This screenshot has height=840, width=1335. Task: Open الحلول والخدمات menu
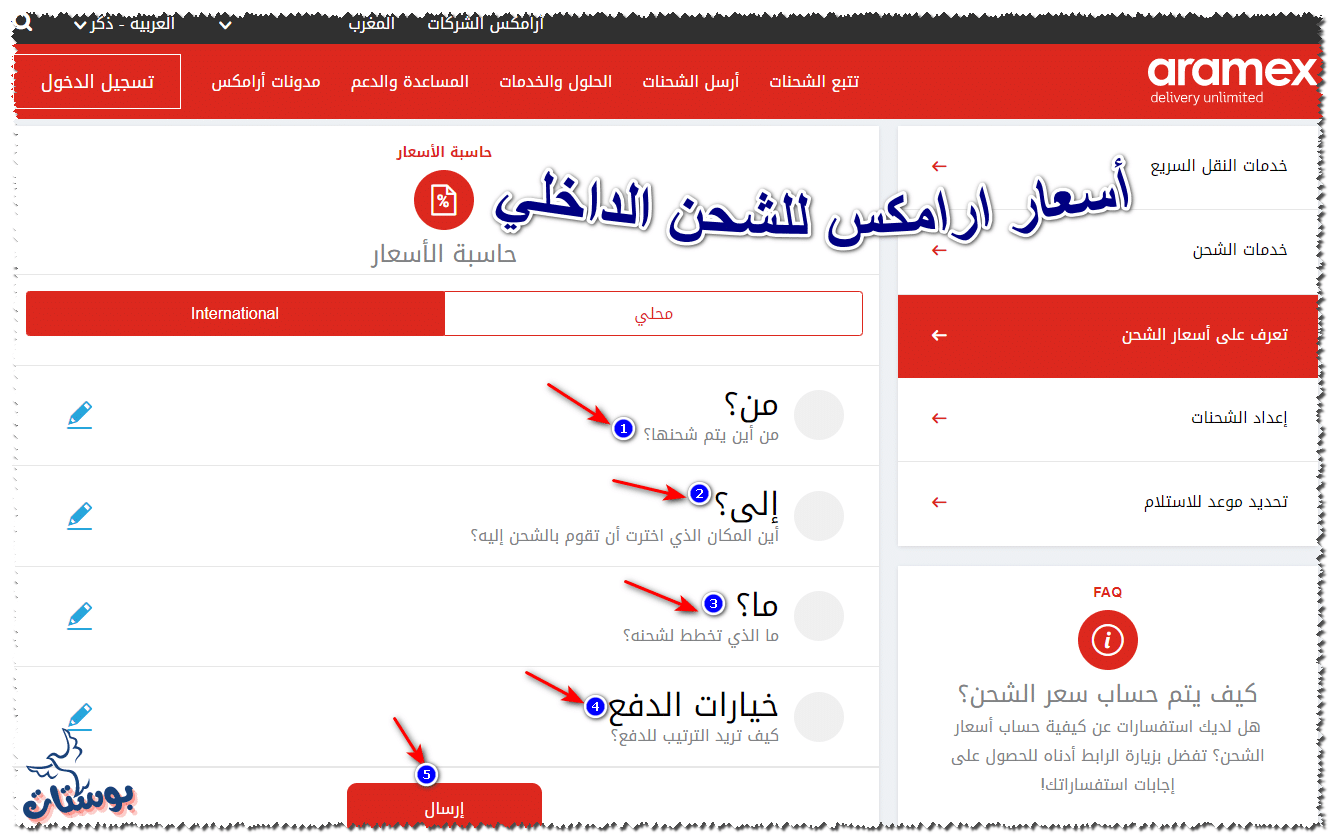[x=556, y=81]
